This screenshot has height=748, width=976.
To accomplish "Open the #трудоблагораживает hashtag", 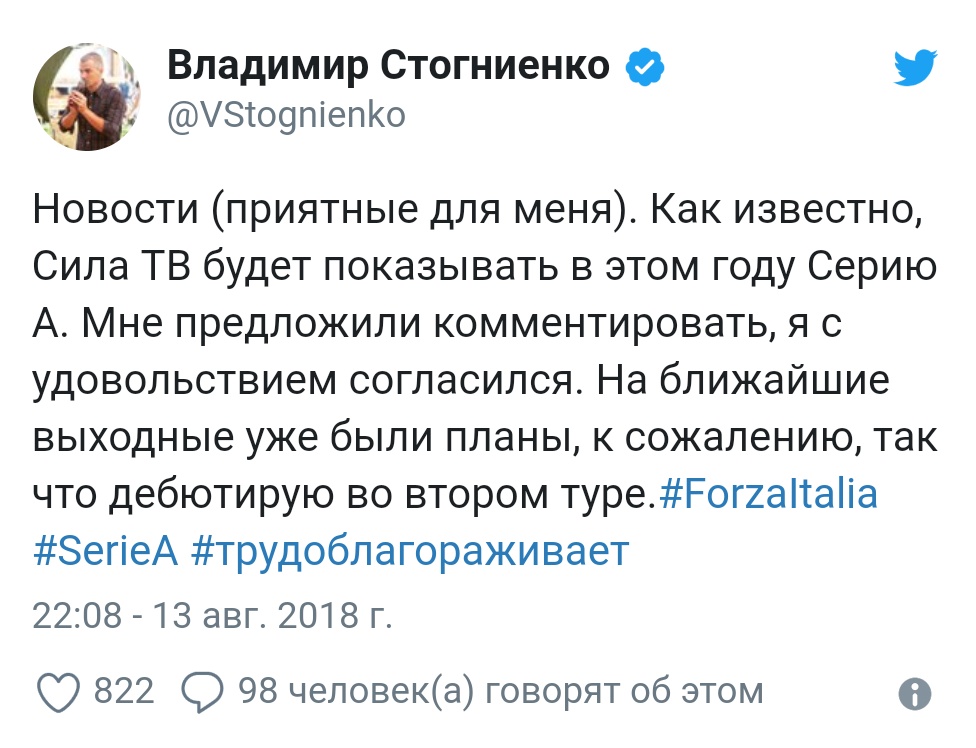I will (x=411, y=553).
